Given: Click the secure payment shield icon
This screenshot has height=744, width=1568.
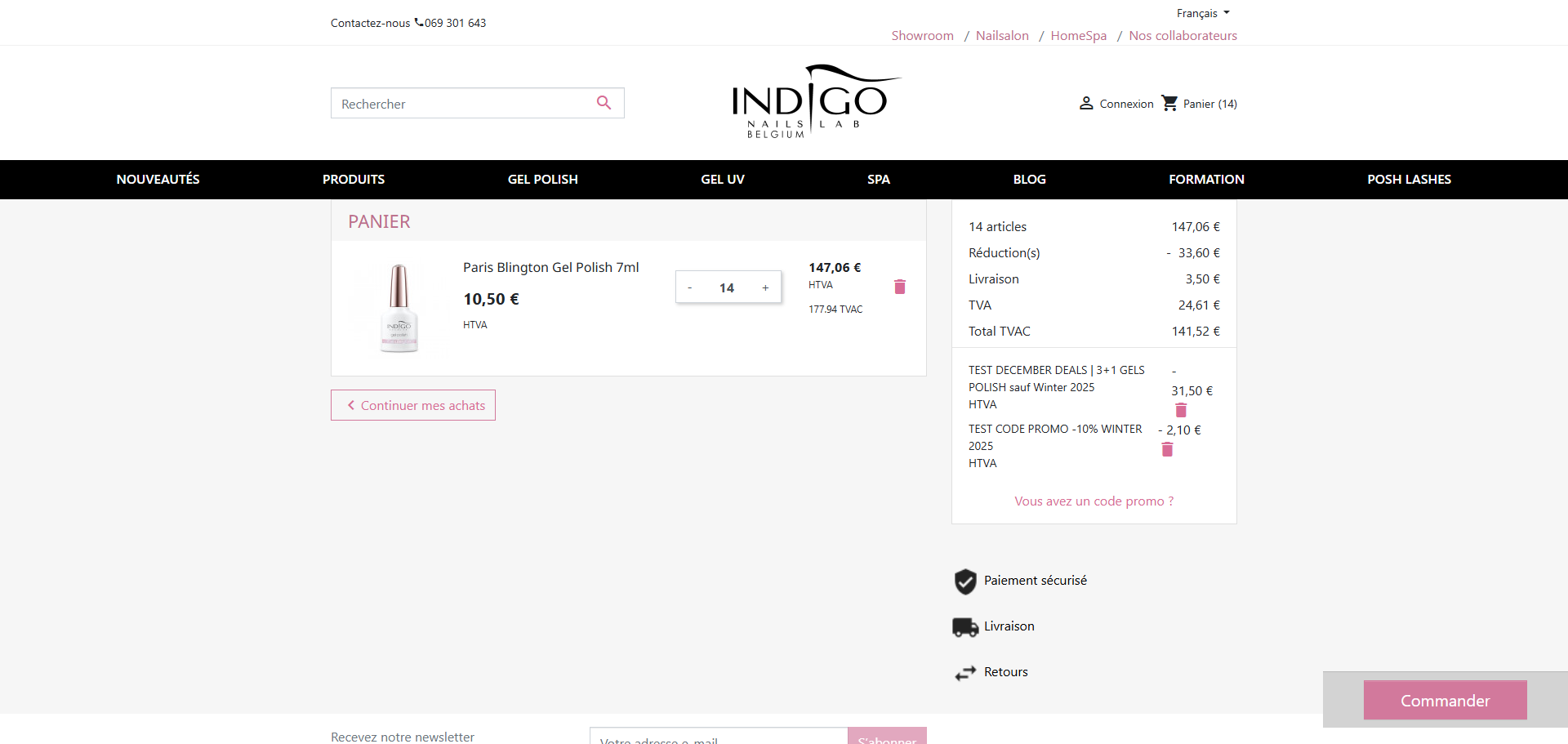Looking at the screenshot, I should [x=965, y=581].
